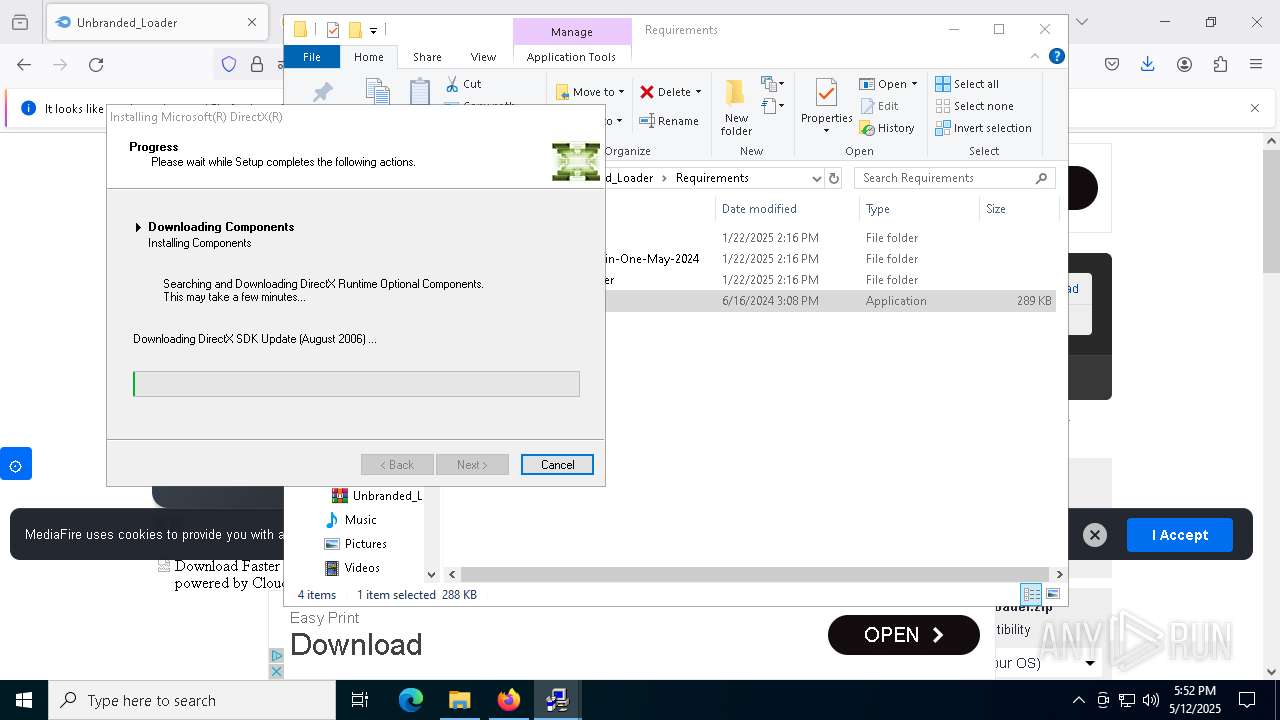Open the Firefox Pocket icon
Viewport: 1280px width, 720px height.
tap(1112, 65)
